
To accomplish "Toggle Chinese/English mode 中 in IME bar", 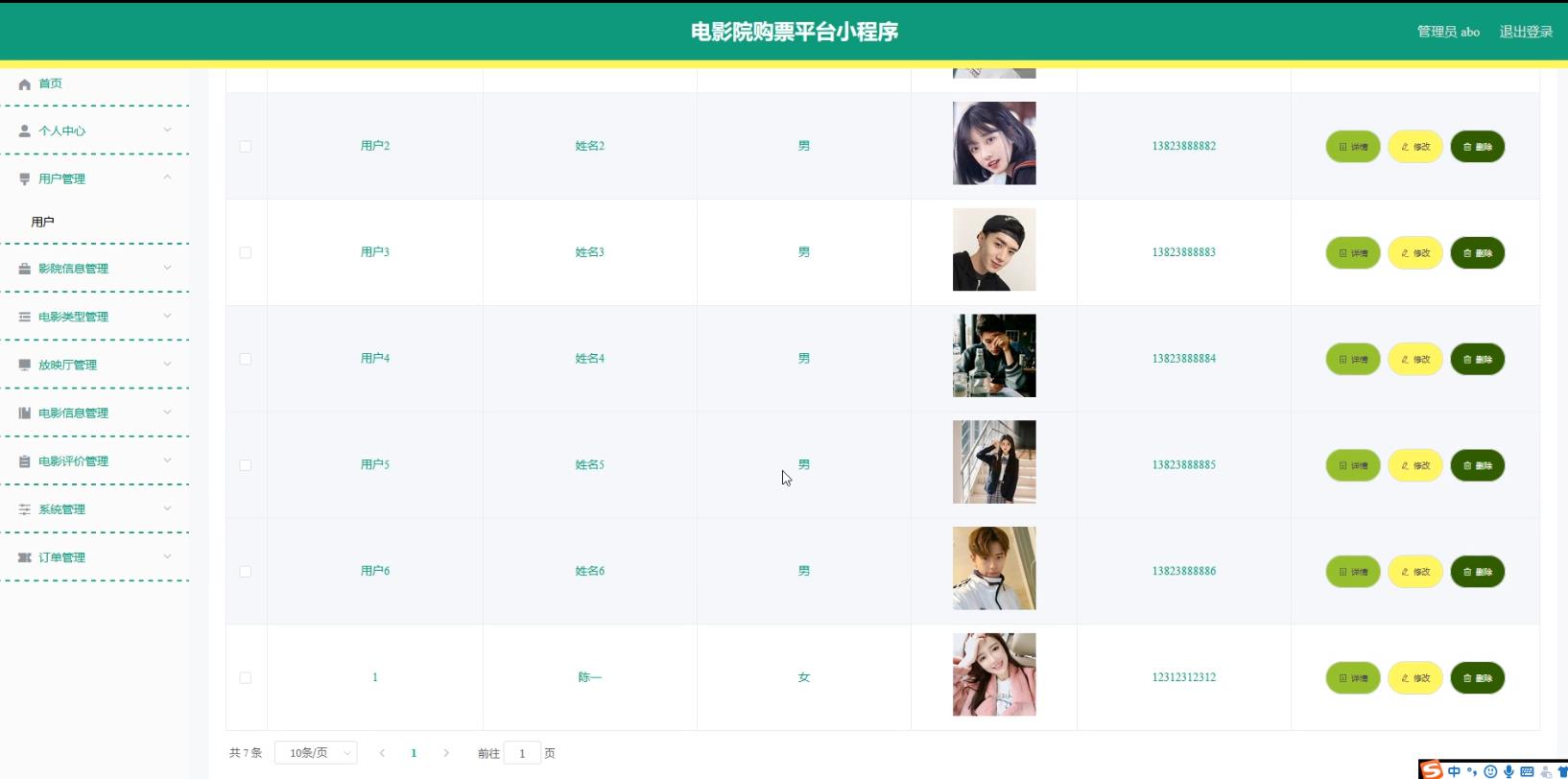I will pos(1455,771).
